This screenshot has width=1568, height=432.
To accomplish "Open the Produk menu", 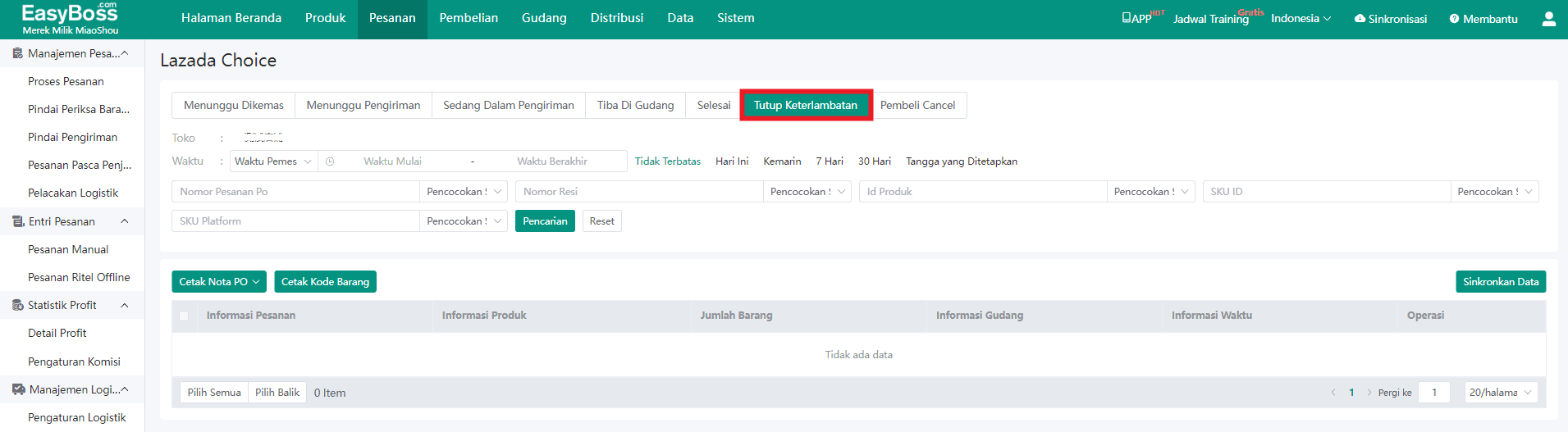I will tap(325, 18).
